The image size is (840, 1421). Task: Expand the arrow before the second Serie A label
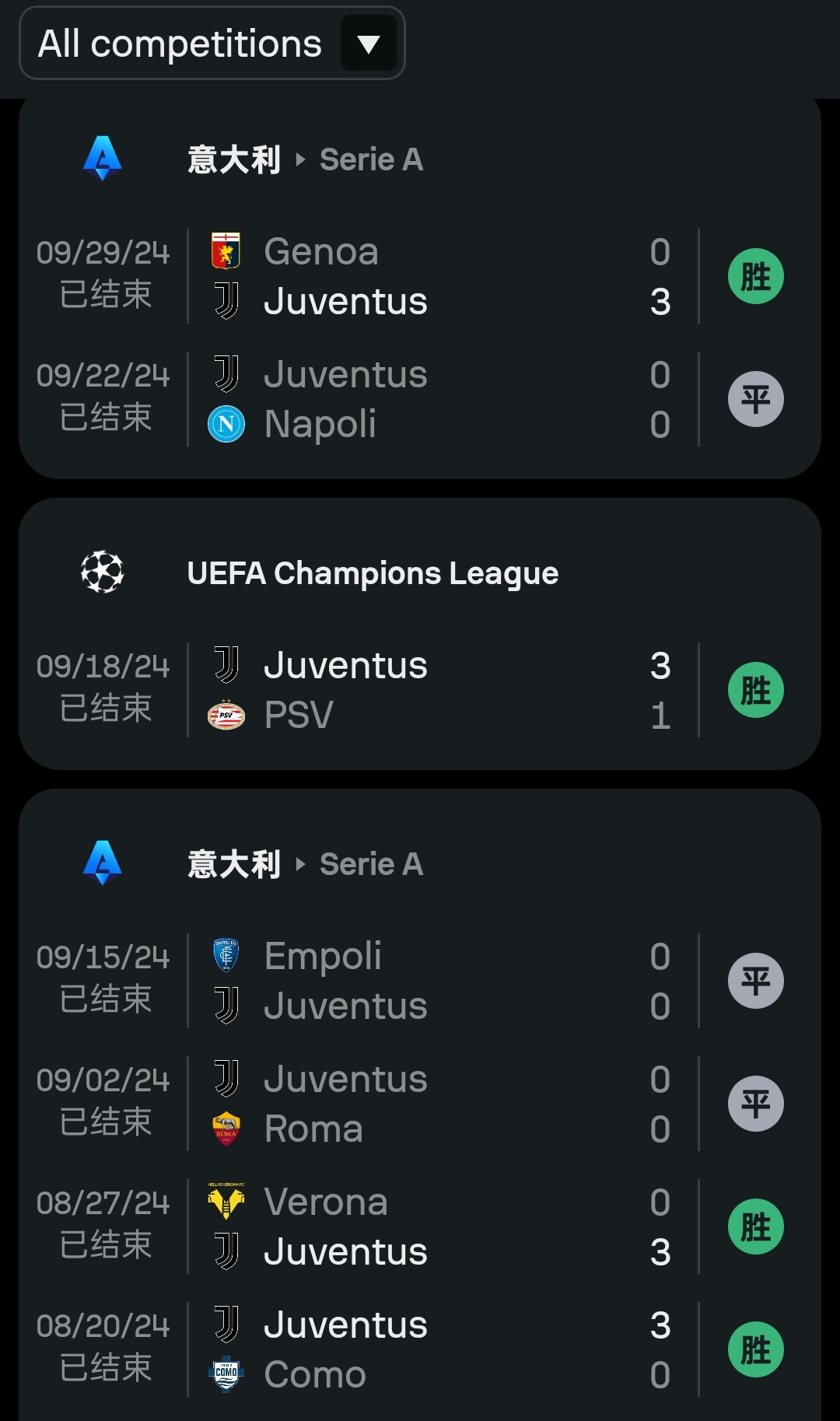[301, 864]
